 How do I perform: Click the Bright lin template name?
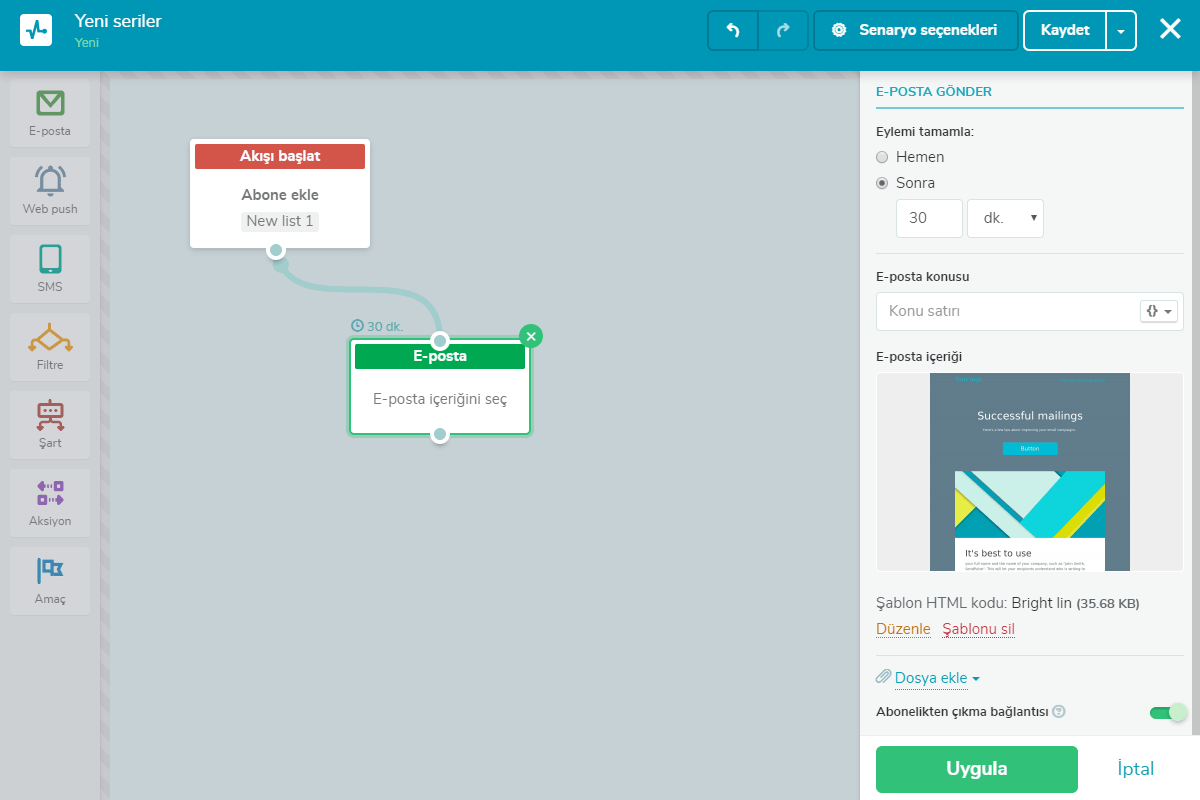click(1042, 603)
